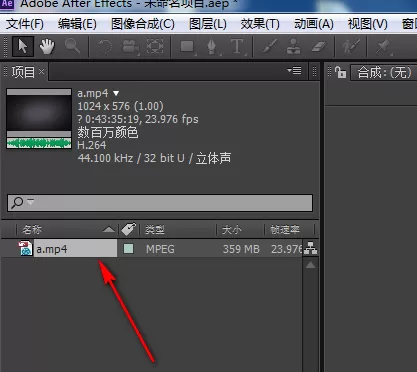Select the Rectangle mask tool

coord(188,47)
